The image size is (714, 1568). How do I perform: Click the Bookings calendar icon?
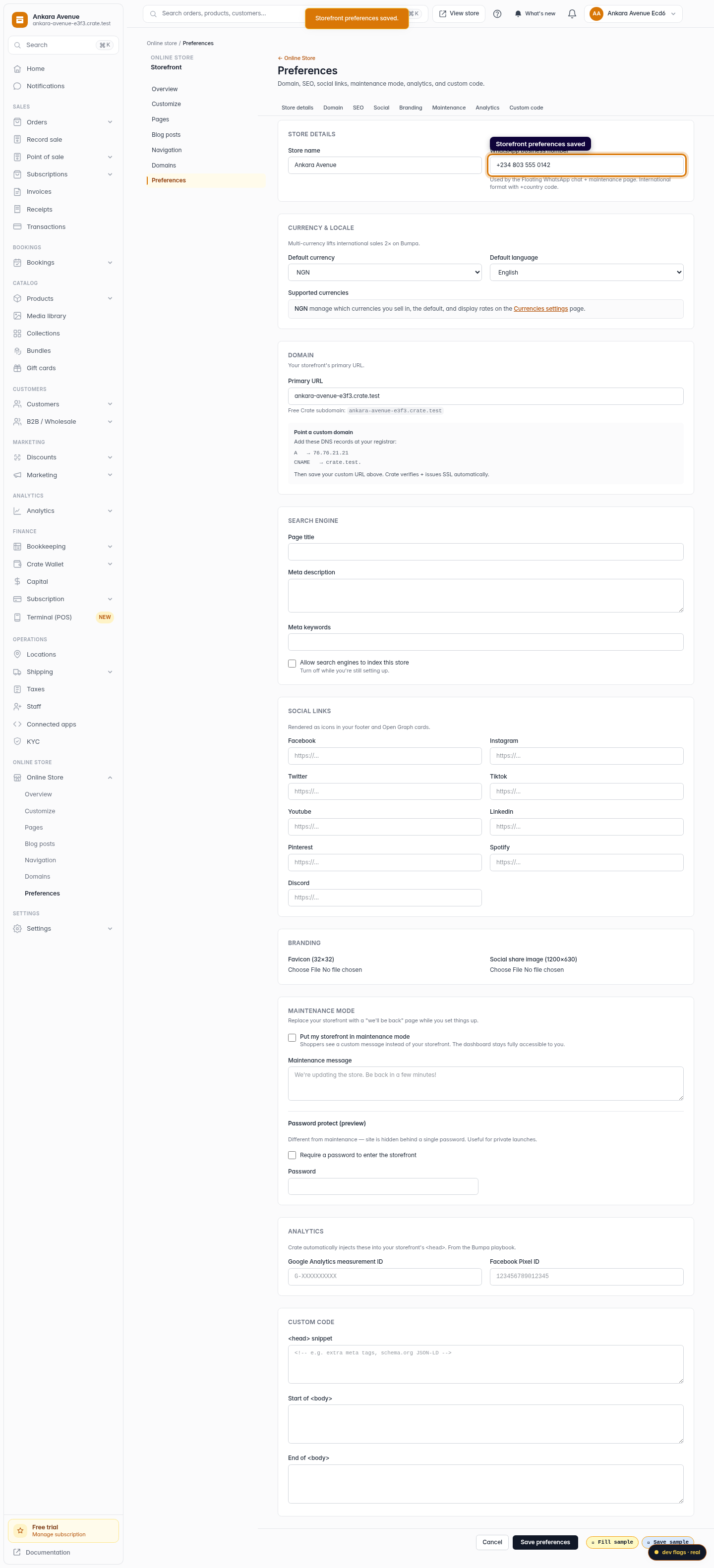[17, 263]
